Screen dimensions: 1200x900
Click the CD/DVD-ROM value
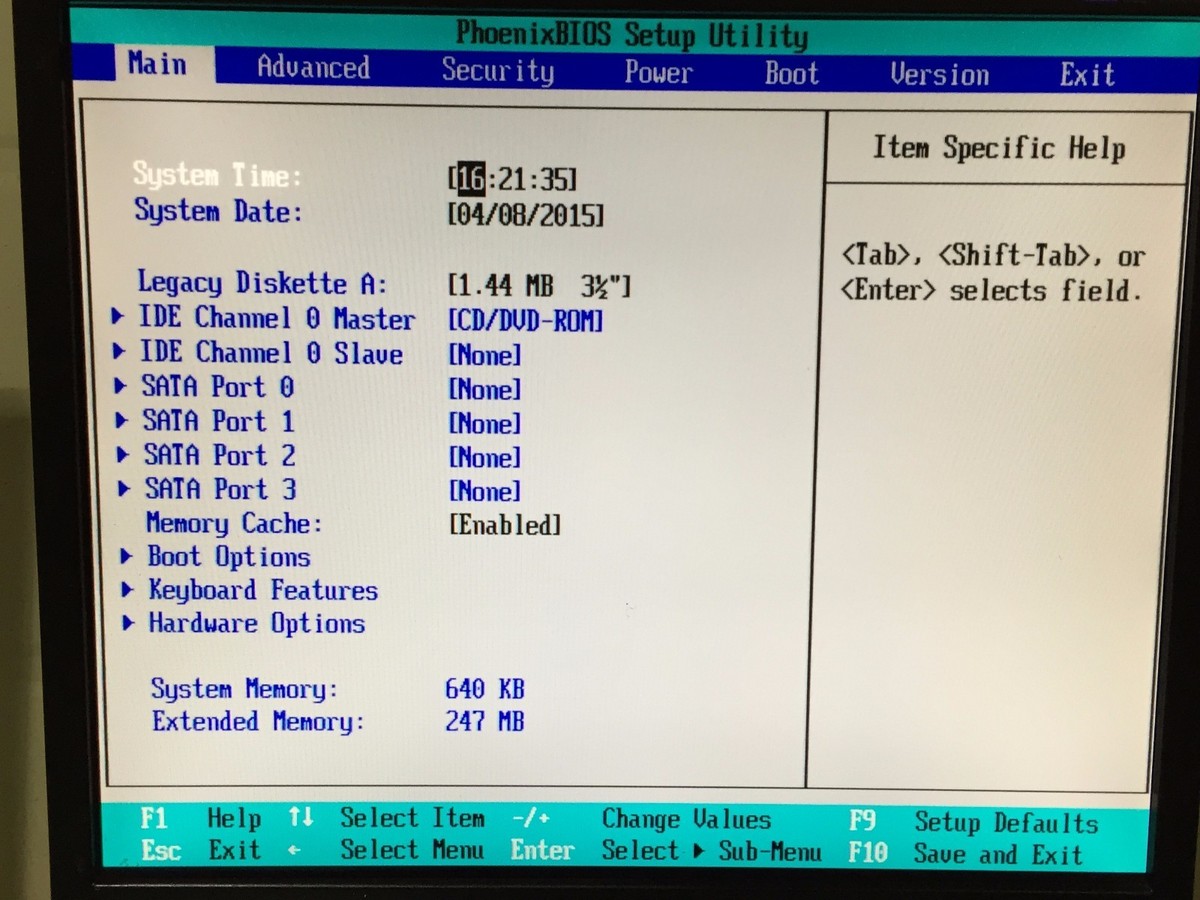pyautogui.click(x=526, y=321)
